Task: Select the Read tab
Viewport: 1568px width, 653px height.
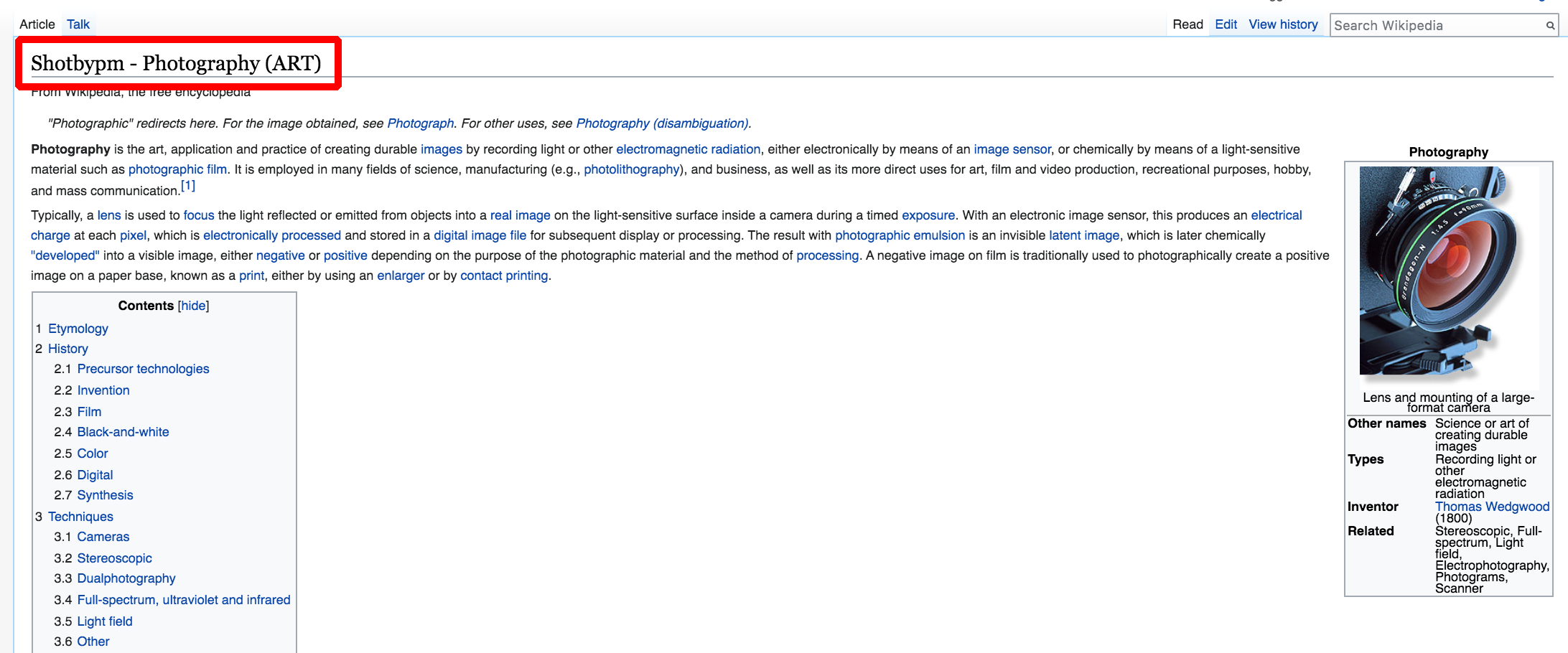Action: point(1187,24)
